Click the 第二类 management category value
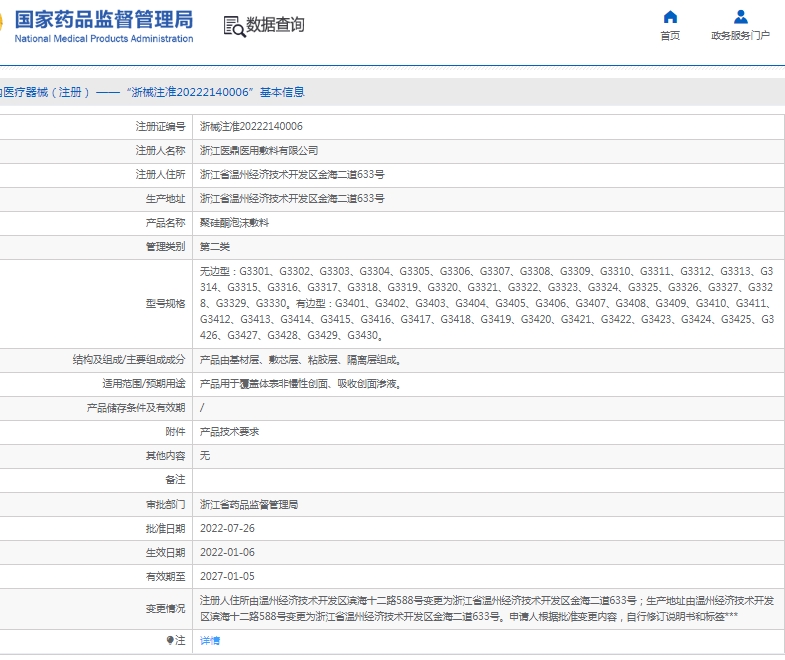Viewport: 785px width, 660px height. click(x=215, y=246)
